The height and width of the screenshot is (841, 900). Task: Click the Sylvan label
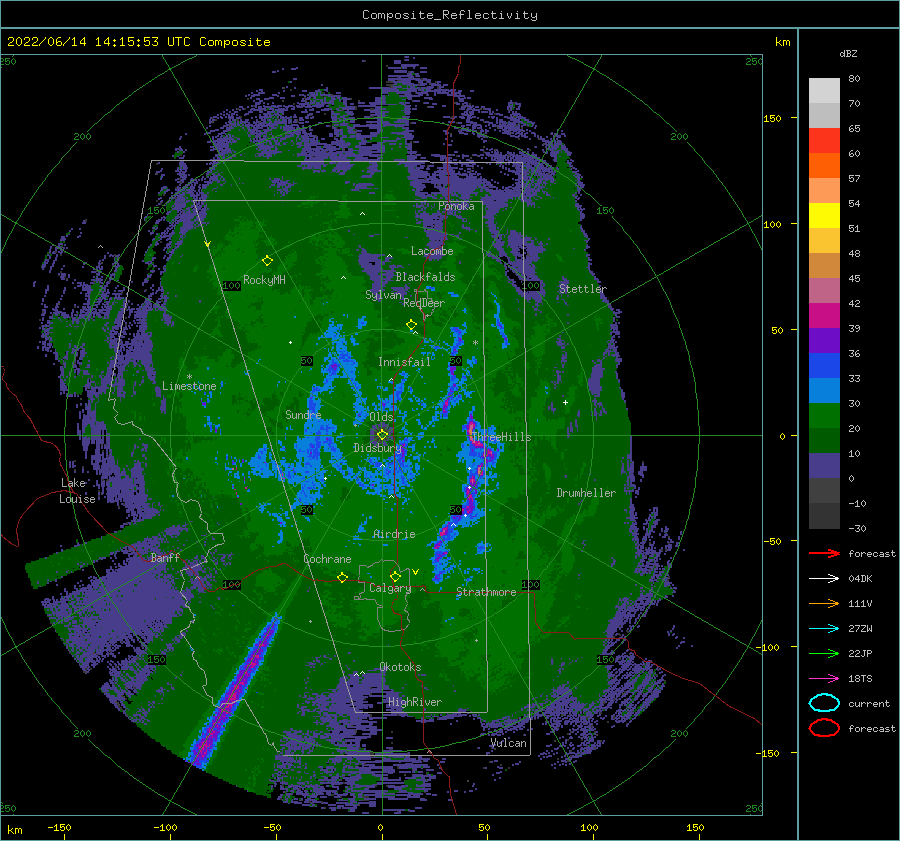(x=383, y=295)
